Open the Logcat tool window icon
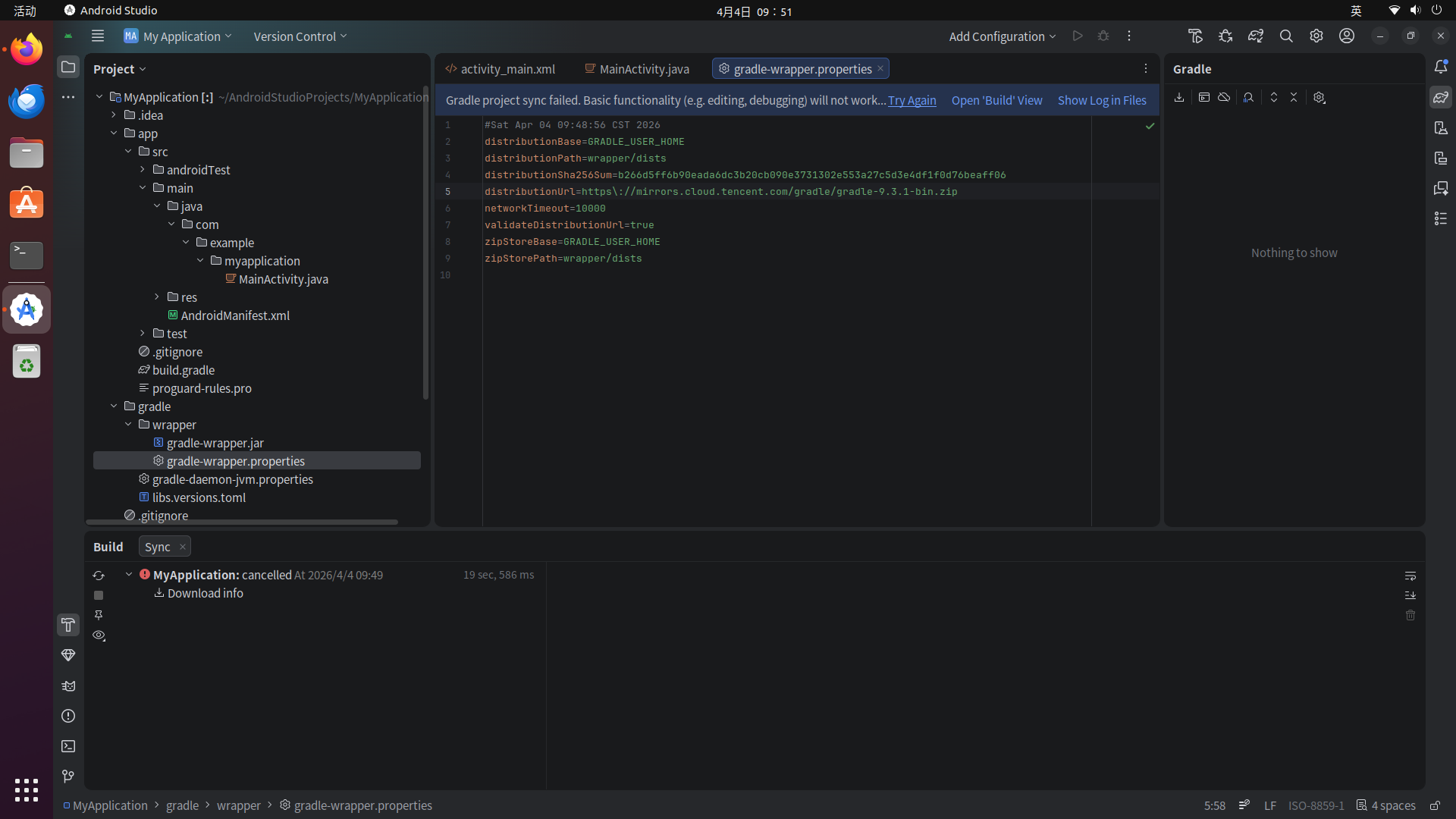 coord(68,686)
